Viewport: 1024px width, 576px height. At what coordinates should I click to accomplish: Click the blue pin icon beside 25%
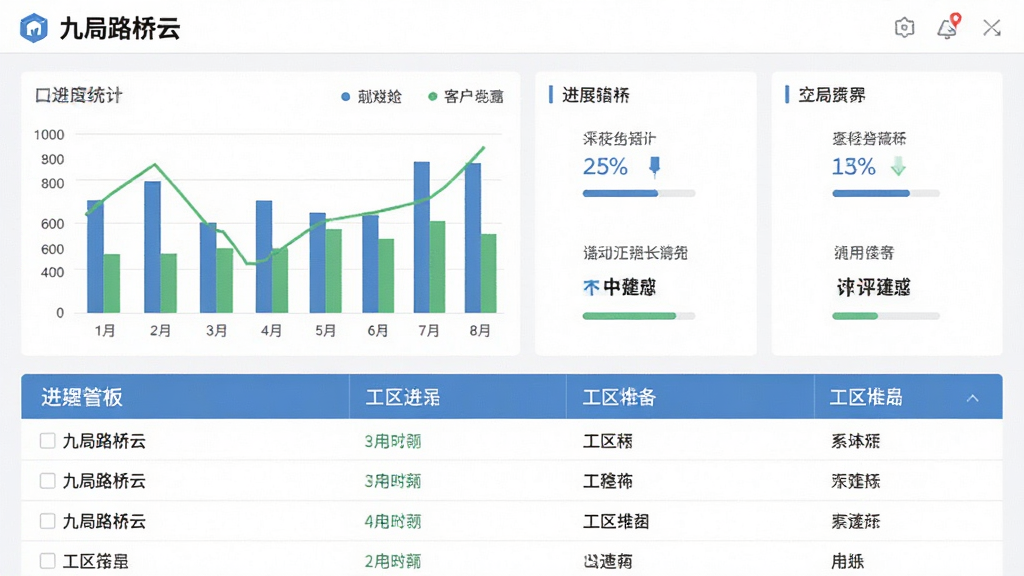654,167
